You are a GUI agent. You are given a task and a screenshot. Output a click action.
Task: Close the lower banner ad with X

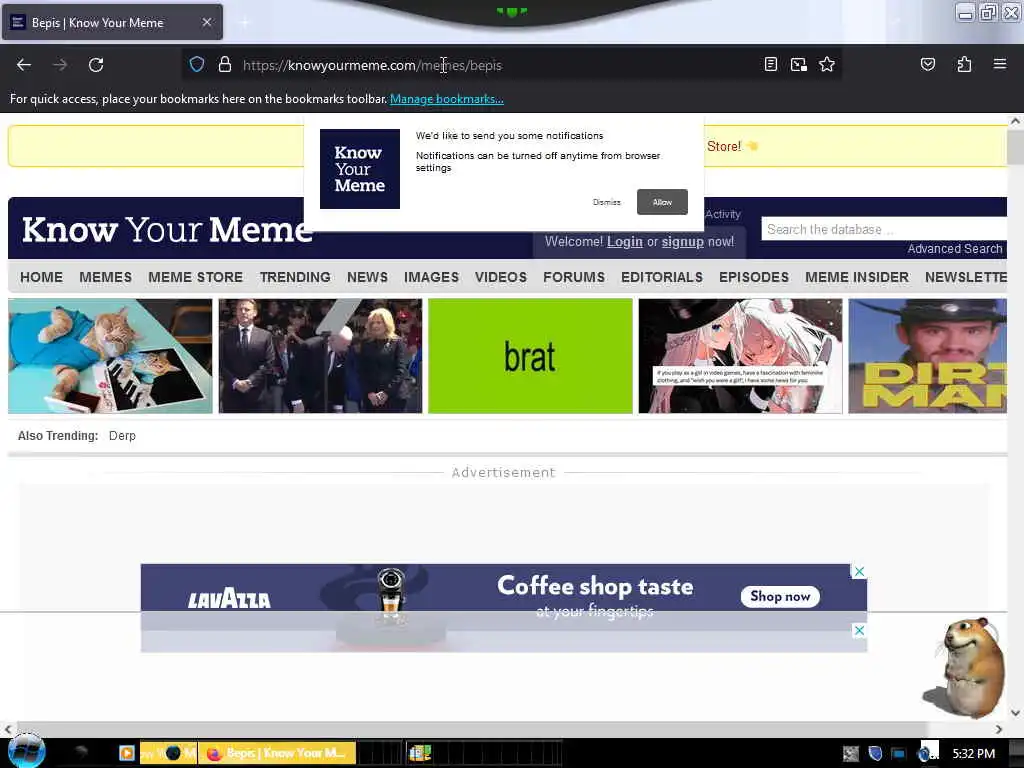tap(859, 630)
